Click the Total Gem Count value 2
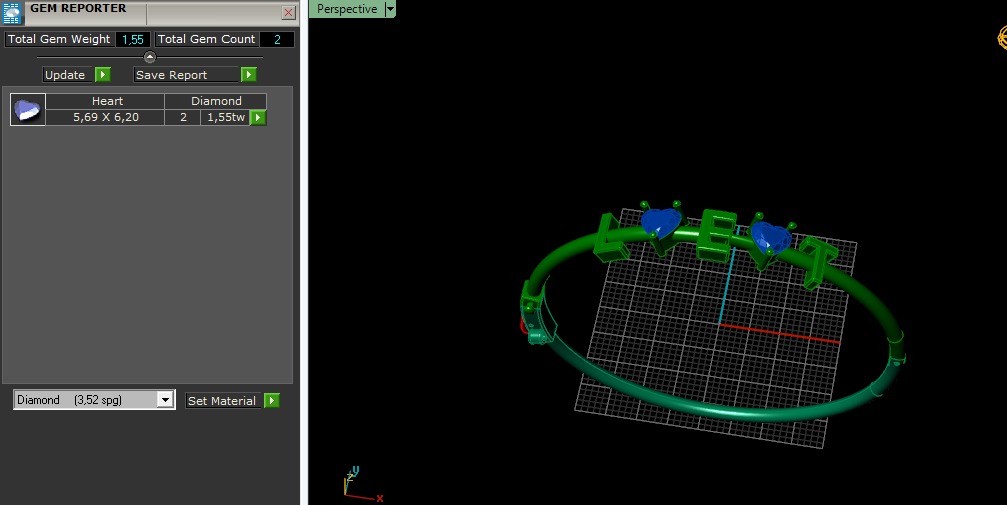Viewport: 1007px width, 505px height. 277,39
